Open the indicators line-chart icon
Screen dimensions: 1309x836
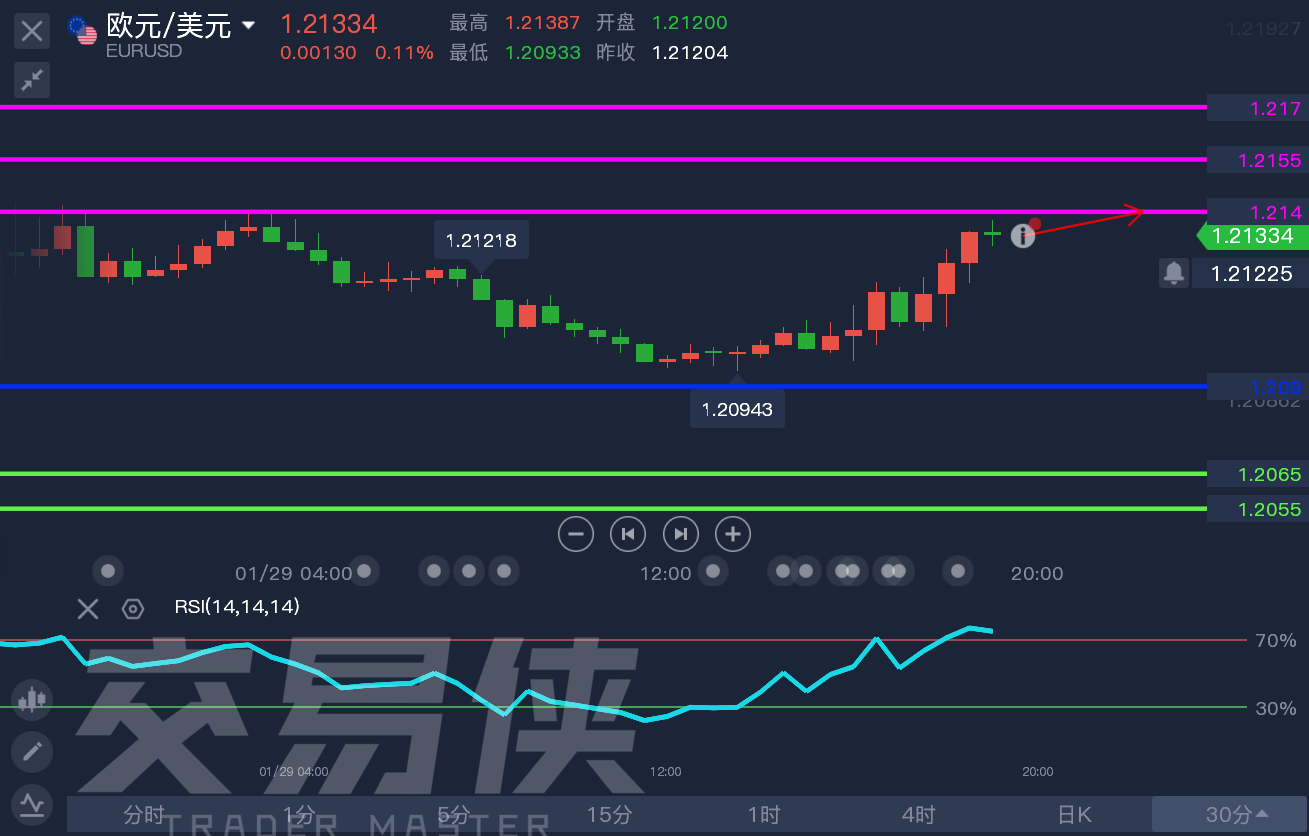coord(32,803)
